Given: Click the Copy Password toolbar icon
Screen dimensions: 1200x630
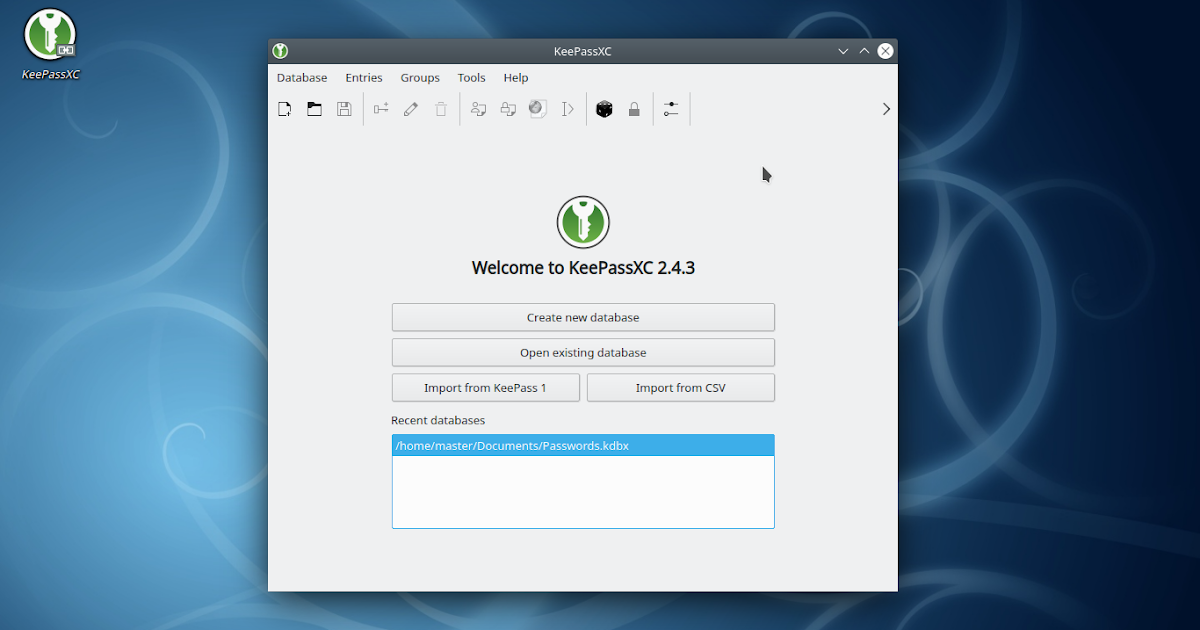Looking at the screenshot, I should pos(507,108).
